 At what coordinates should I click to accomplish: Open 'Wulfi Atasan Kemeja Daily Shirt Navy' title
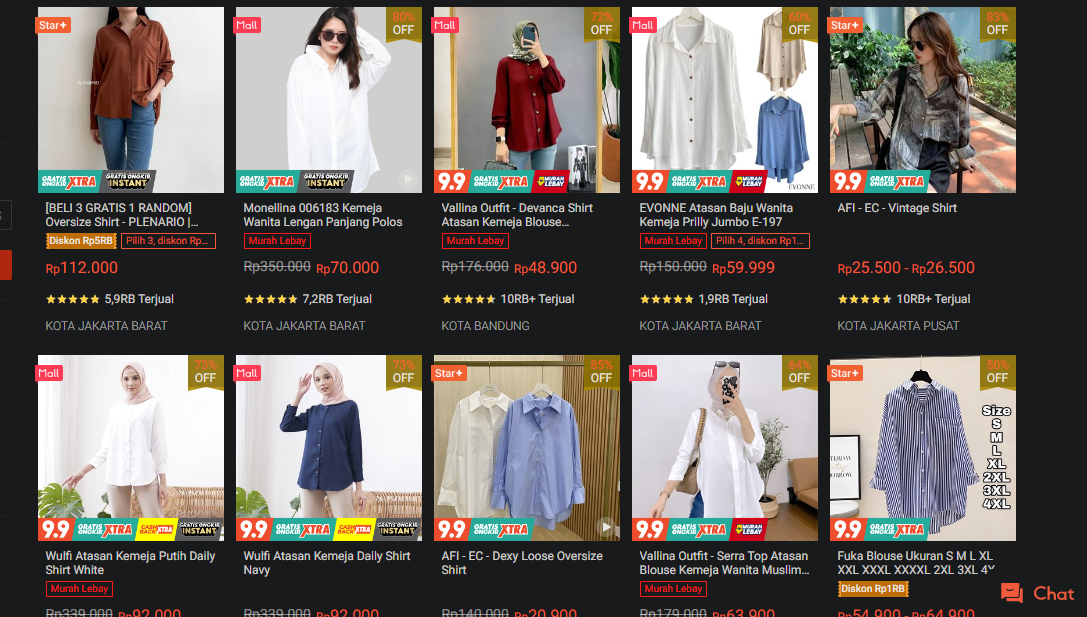click(327, 563)
